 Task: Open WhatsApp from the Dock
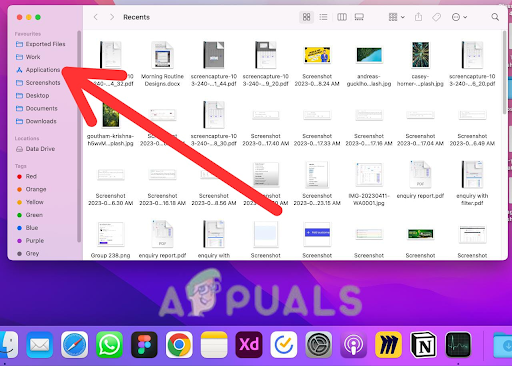click(109, 345)
